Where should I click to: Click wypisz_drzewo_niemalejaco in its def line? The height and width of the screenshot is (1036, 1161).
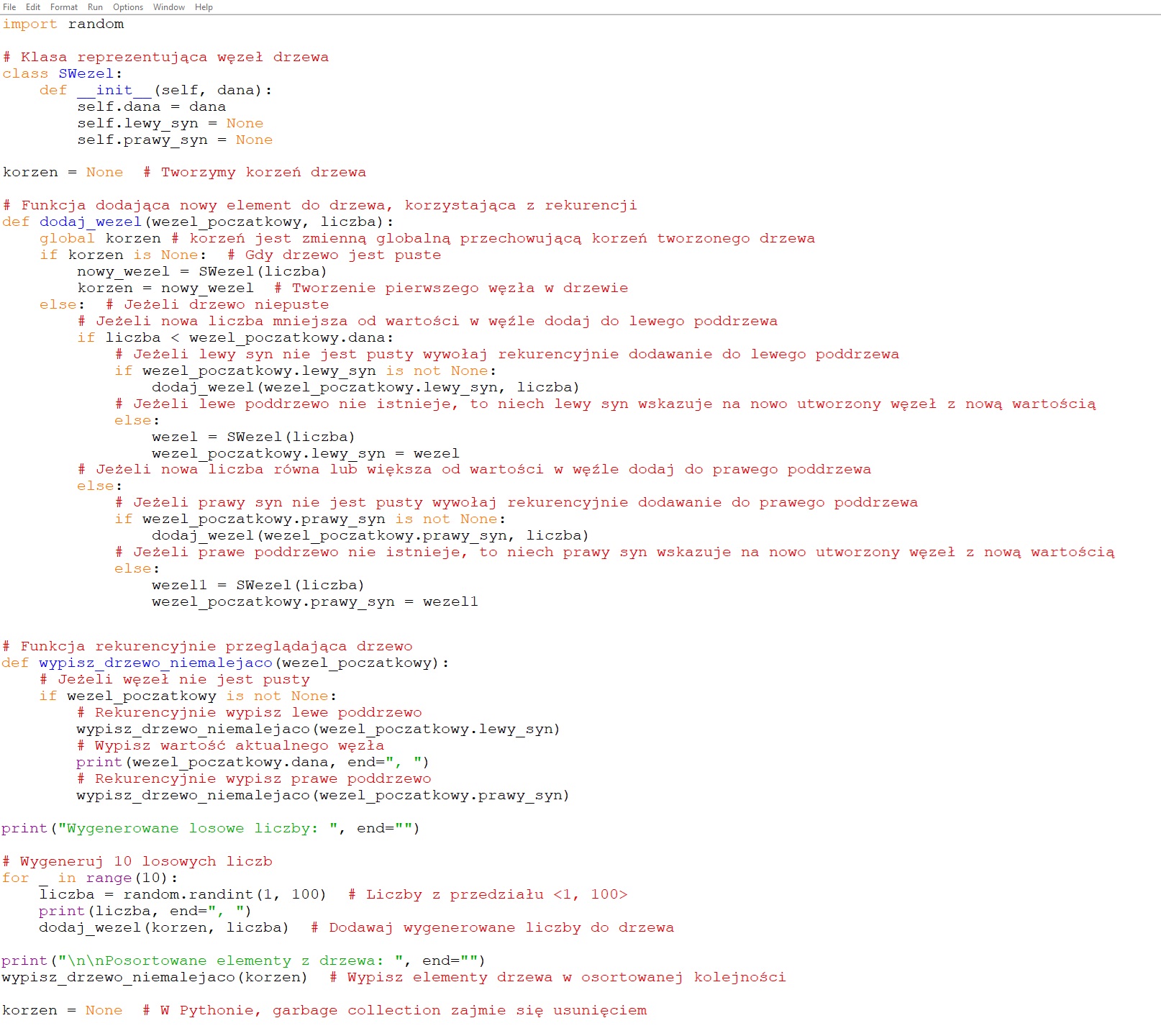pyautogui.click(x=155, y=663)
